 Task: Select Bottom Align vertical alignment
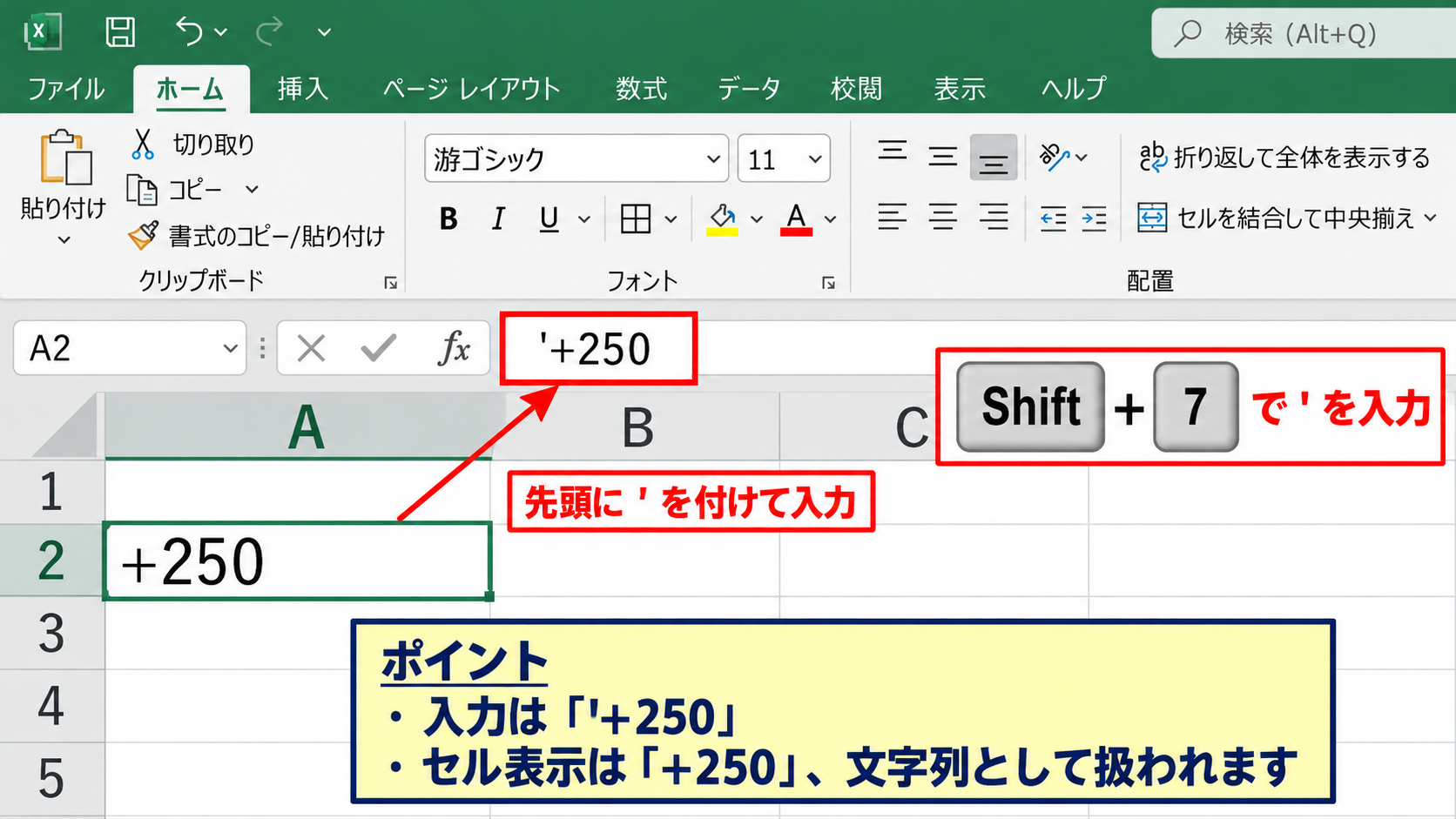994,158
